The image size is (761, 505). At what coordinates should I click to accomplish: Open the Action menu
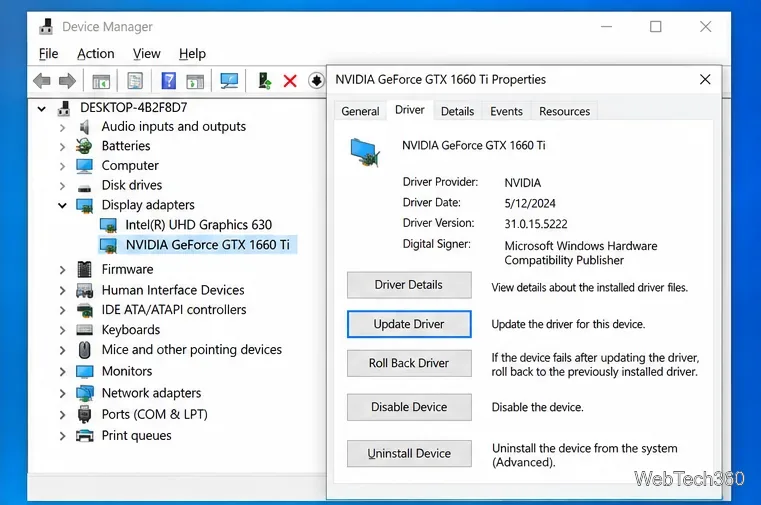[x=96, y=53]
